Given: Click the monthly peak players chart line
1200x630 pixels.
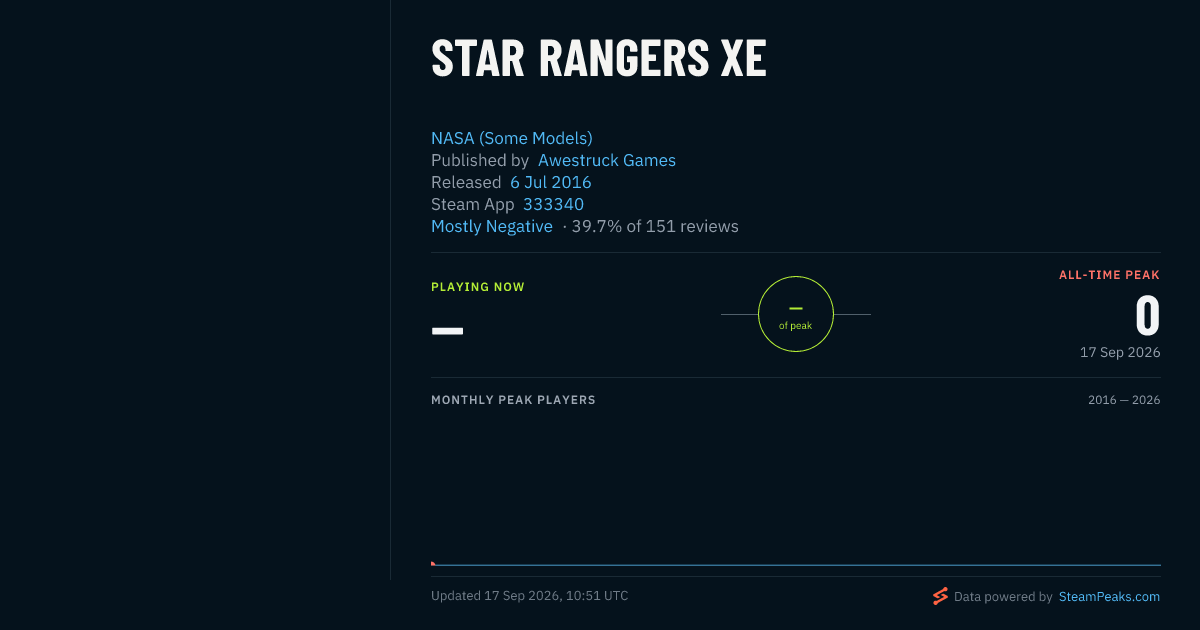Looking at the screenshot, I should coord(796,565).
